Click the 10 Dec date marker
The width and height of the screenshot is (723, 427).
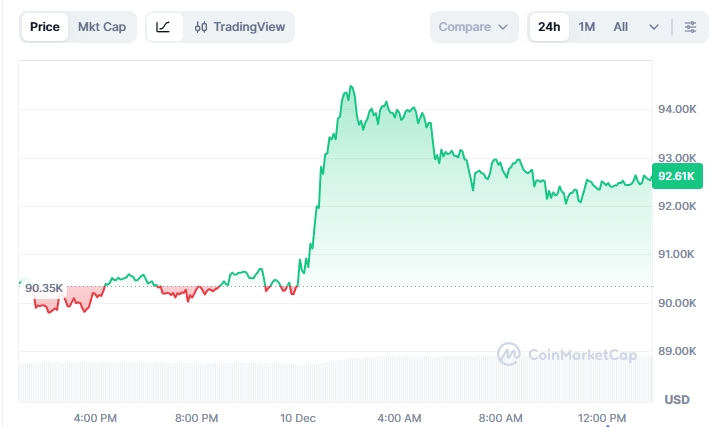pos(298,416)
